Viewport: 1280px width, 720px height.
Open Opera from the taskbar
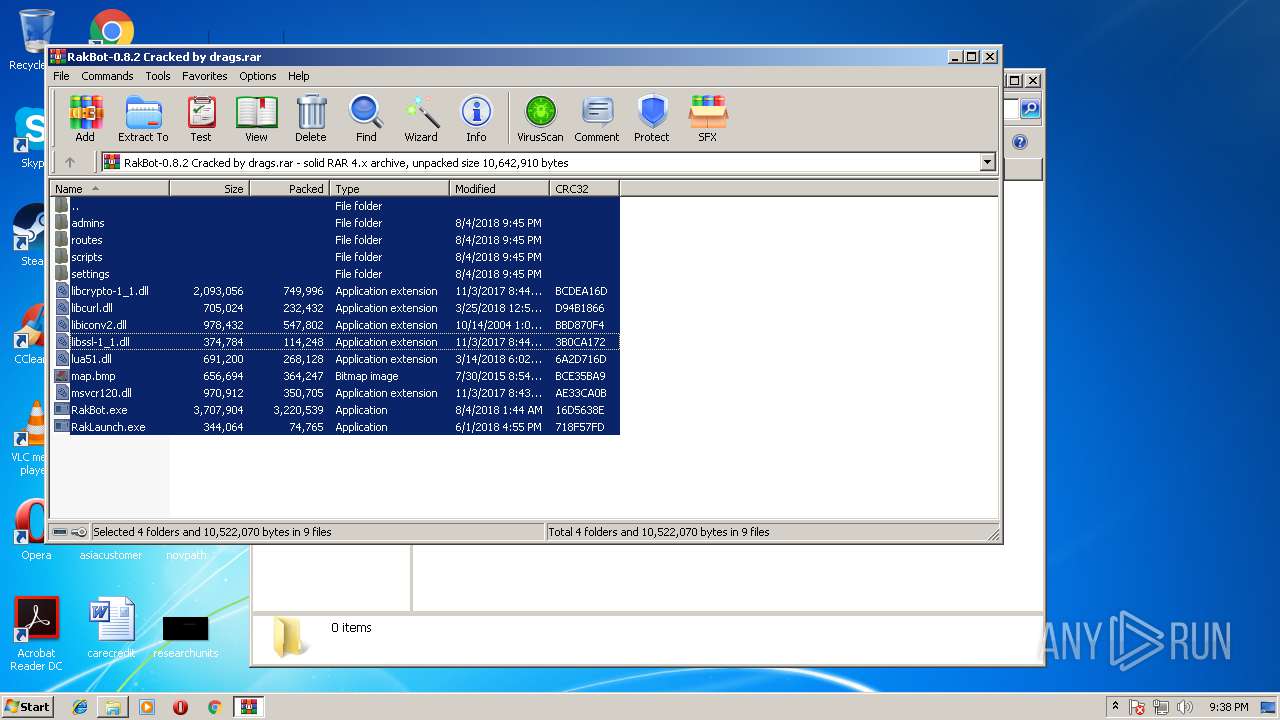[x=180, y=707]
